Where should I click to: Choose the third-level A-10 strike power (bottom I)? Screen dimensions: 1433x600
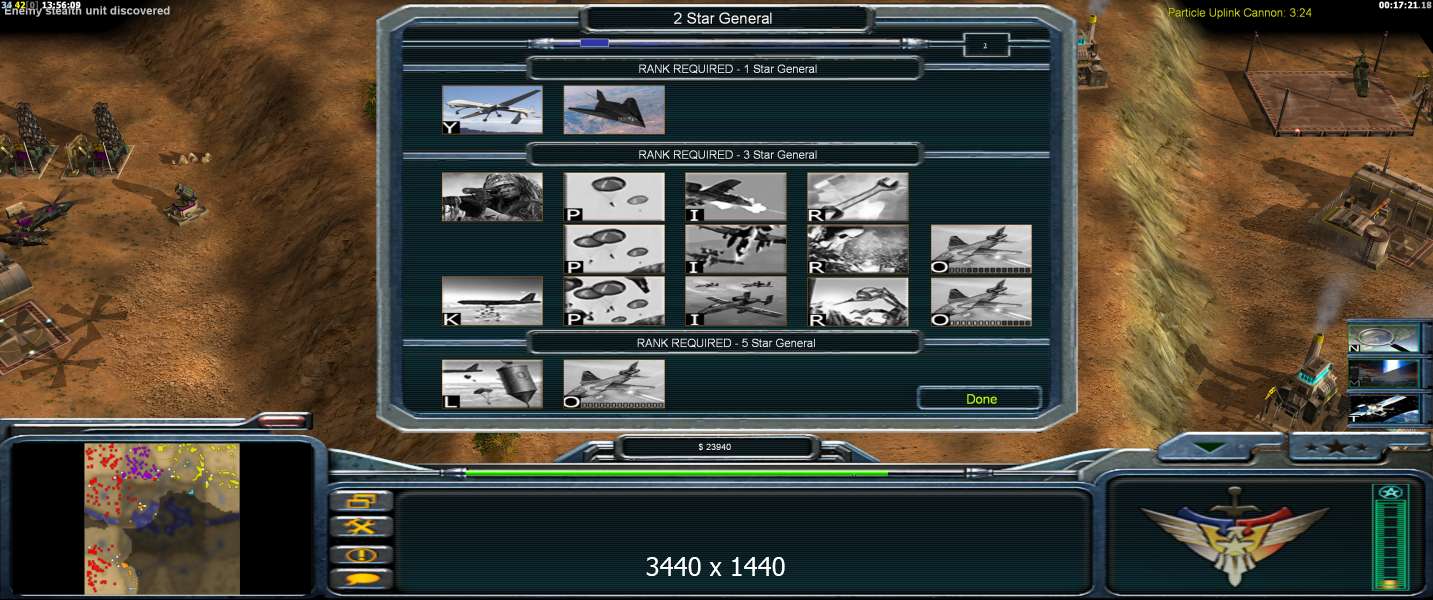pyautogui.click(x=736, y=302)
